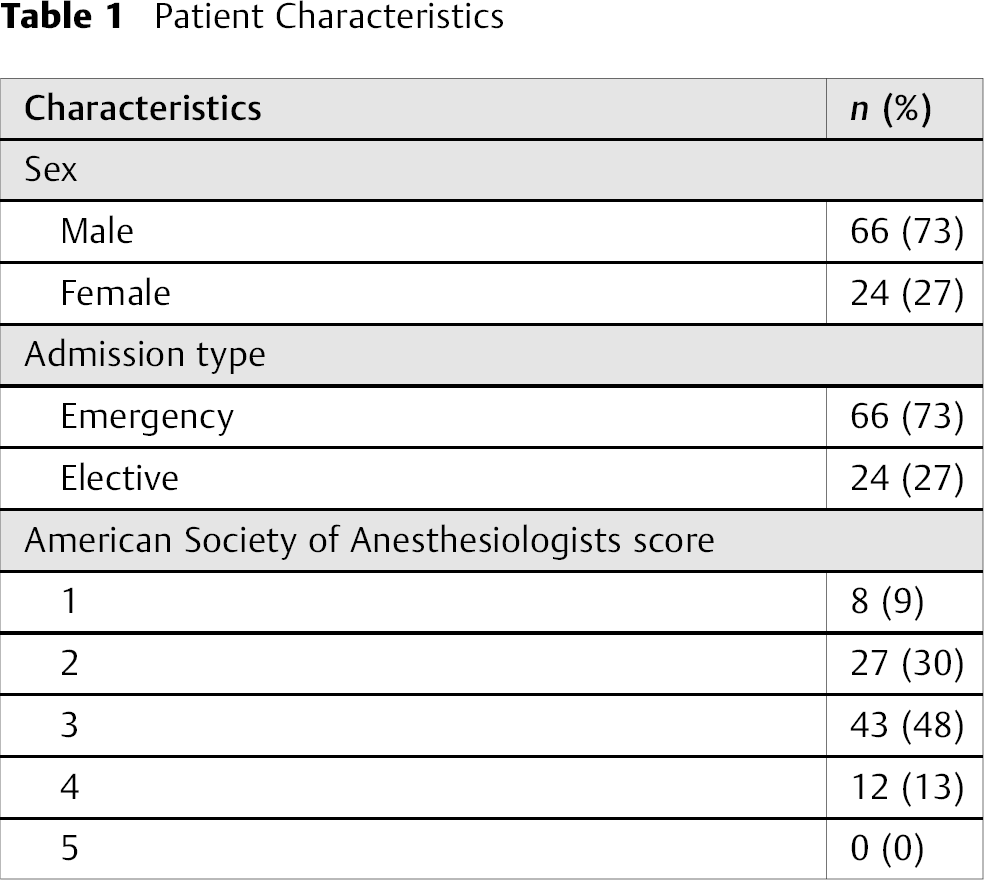Select the Female row label
This screenshot has height=880, width=984.
tap(115, 293)
